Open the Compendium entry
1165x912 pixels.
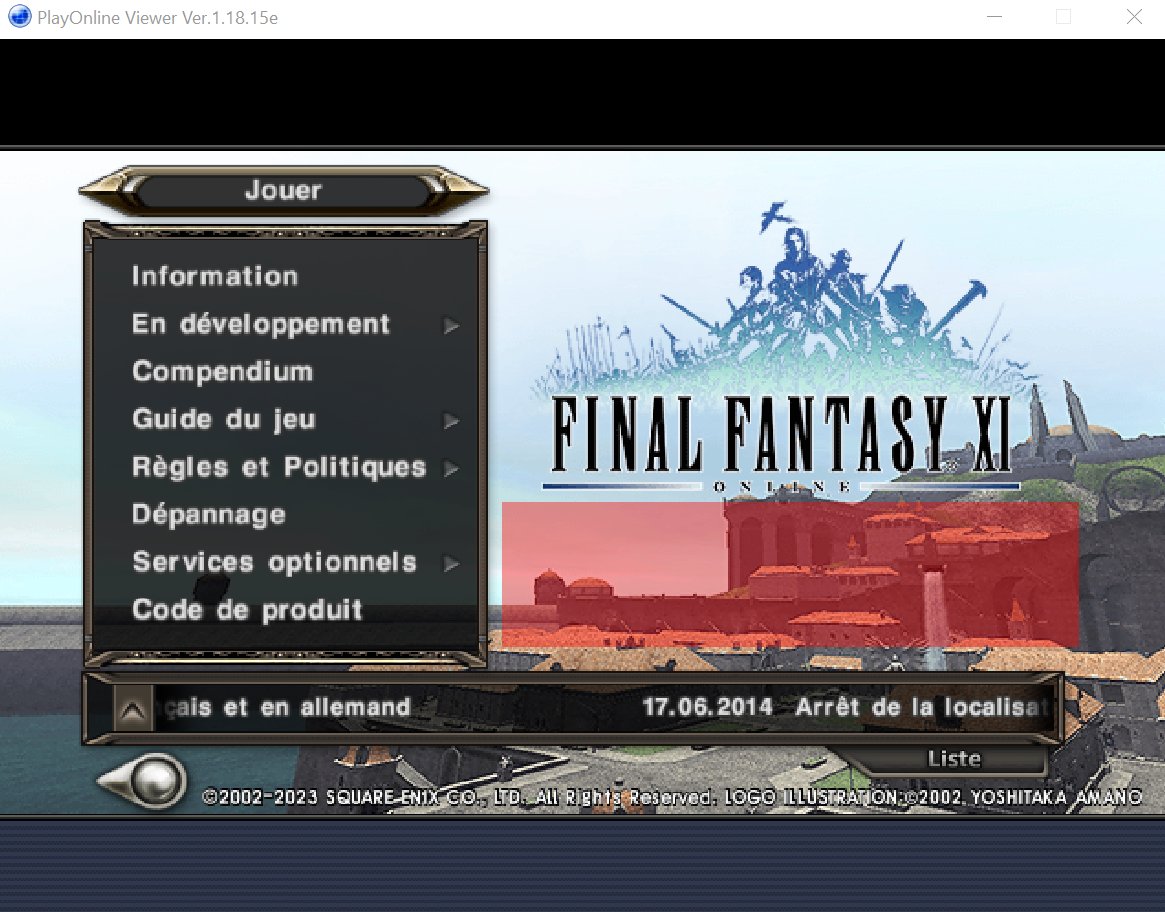[222, 372]
